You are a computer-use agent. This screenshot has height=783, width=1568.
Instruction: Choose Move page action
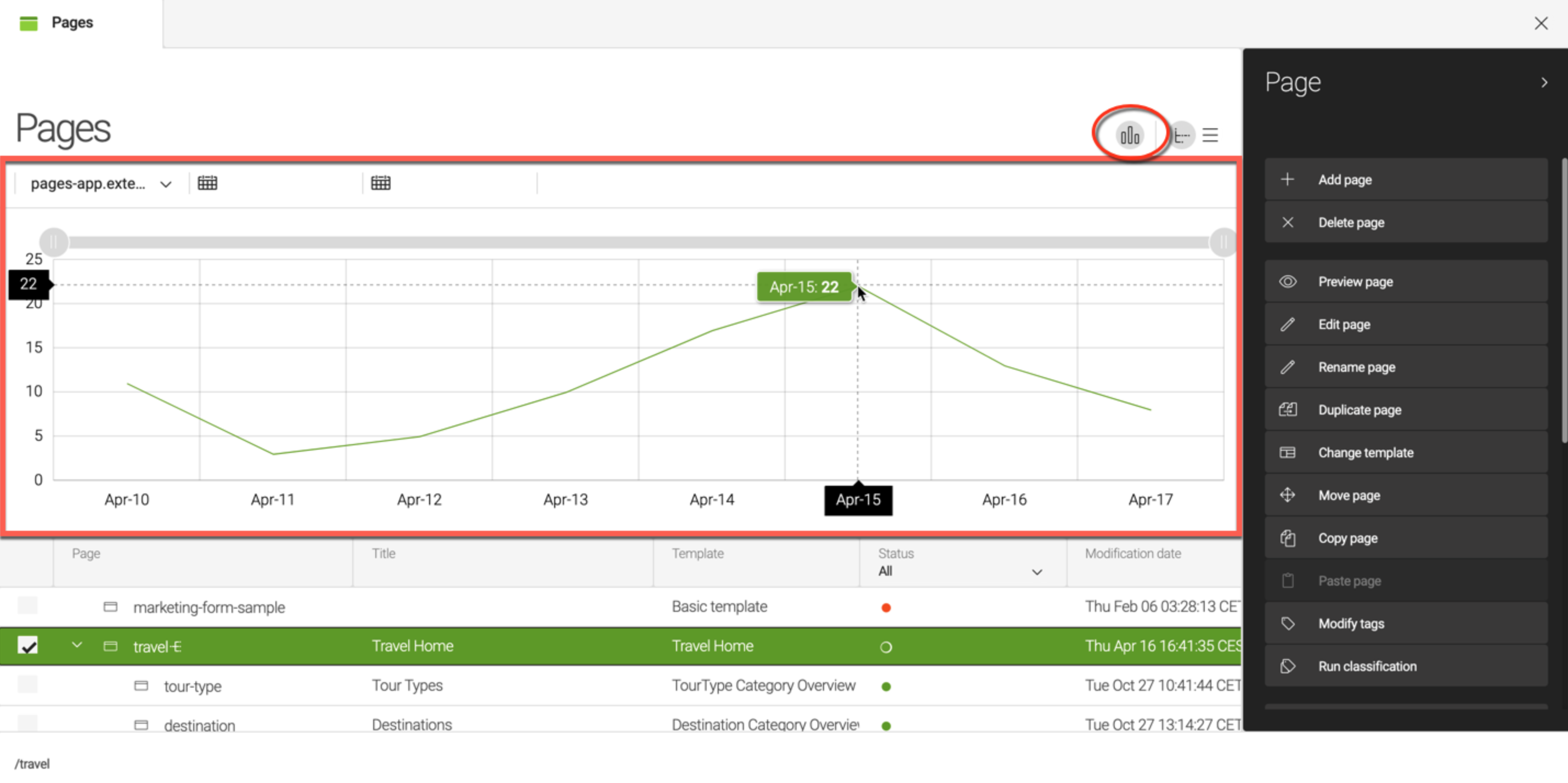pos(1406,495)
